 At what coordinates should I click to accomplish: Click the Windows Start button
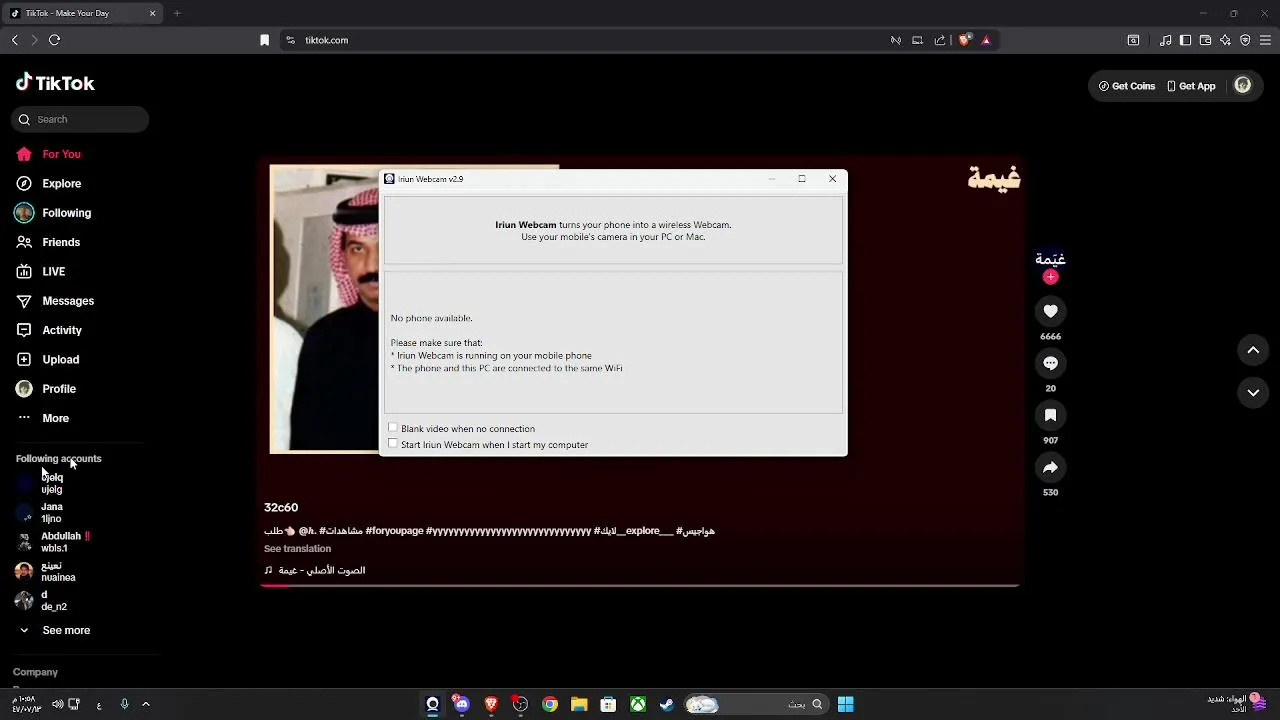click(x=846, y=704)
